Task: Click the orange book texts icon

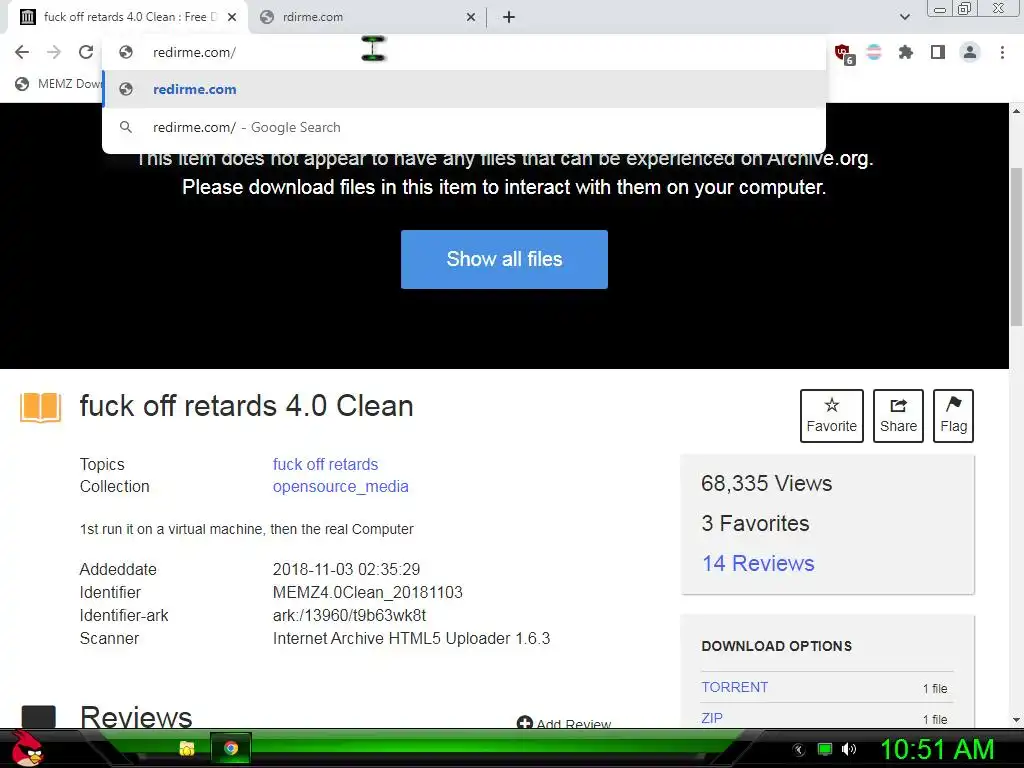Action: coord(40,408)
